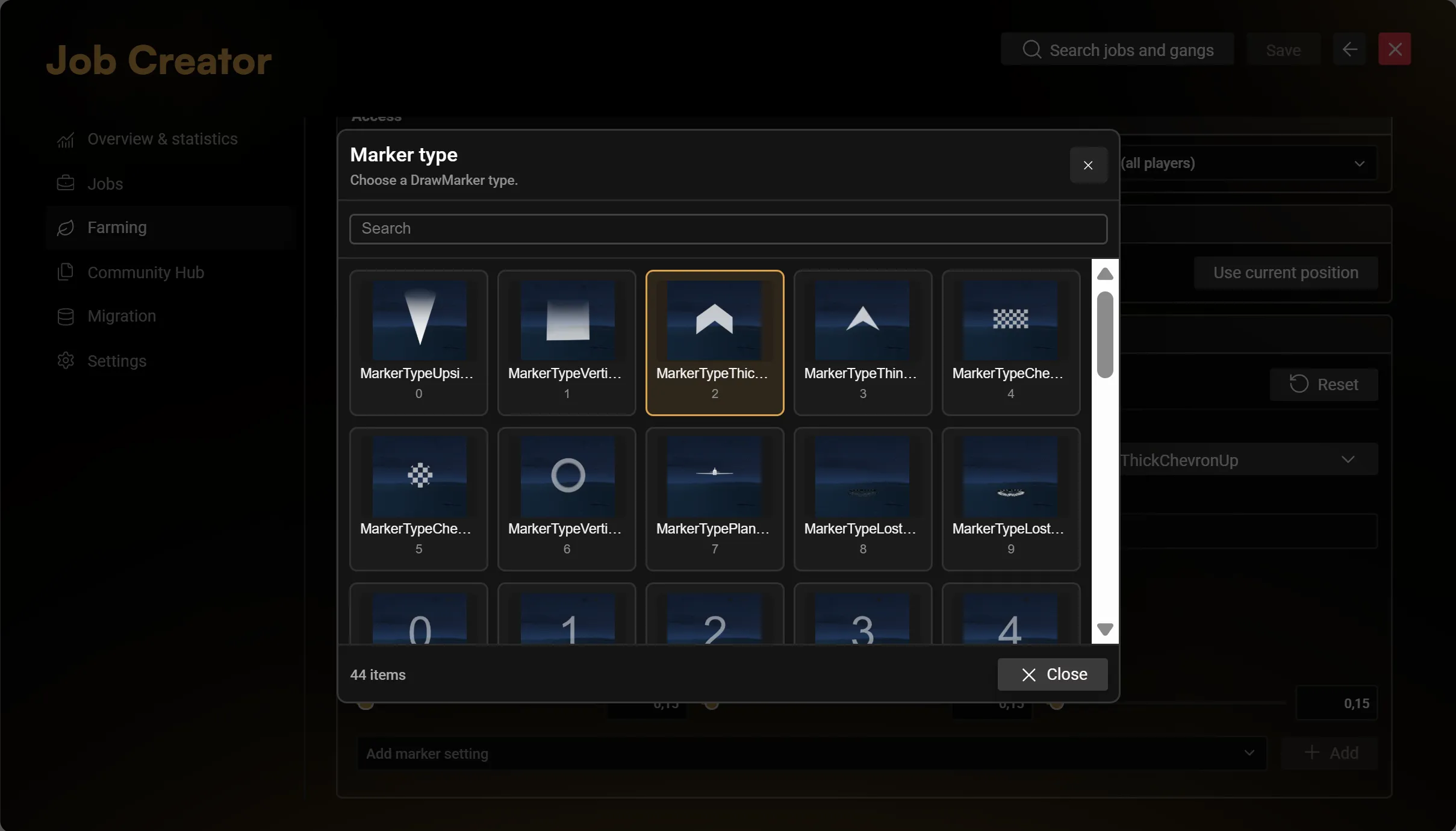
Task: Pick the vertical circle marker numbered 6
Action: pyautogui.click(x=567, y=499)
